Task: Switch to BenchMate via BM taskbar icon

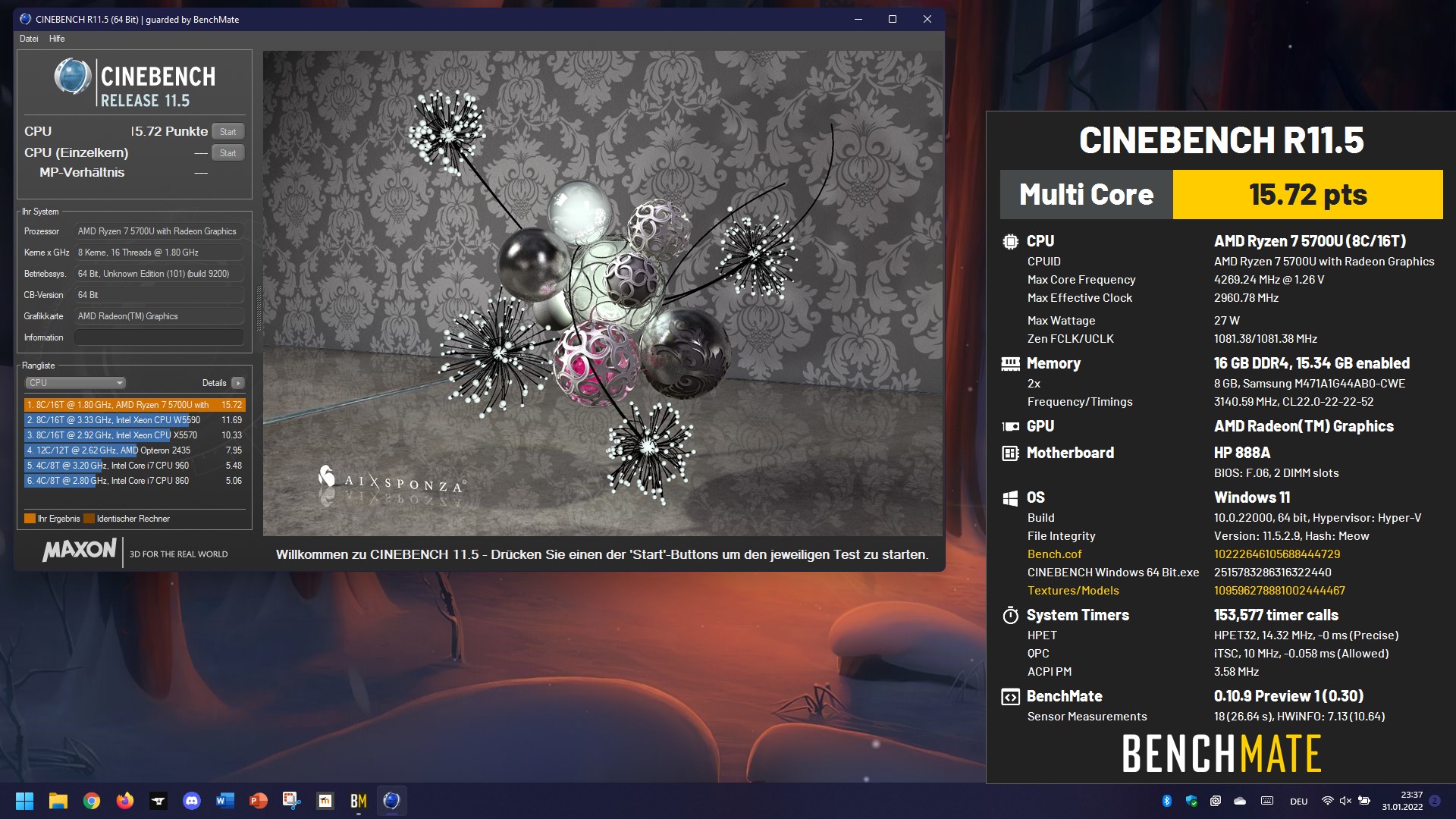Action: coord(359,801)
